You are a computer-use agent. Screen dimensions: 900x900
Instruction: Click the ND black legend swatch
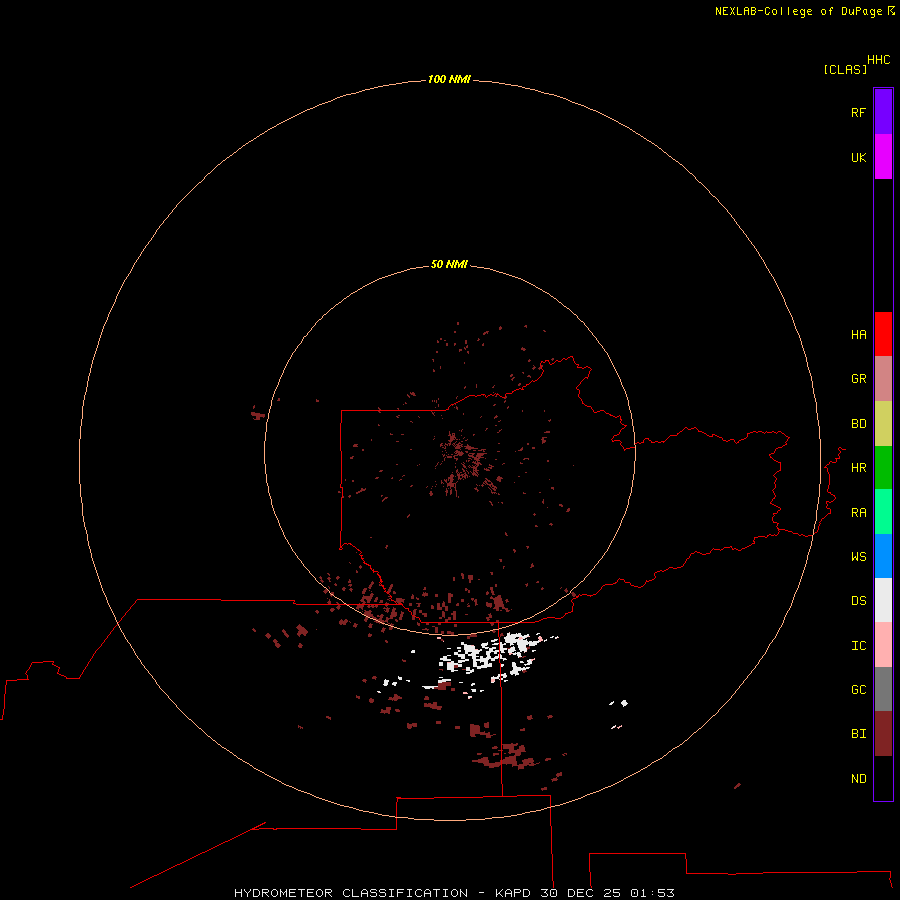click(x=883, y=778)
